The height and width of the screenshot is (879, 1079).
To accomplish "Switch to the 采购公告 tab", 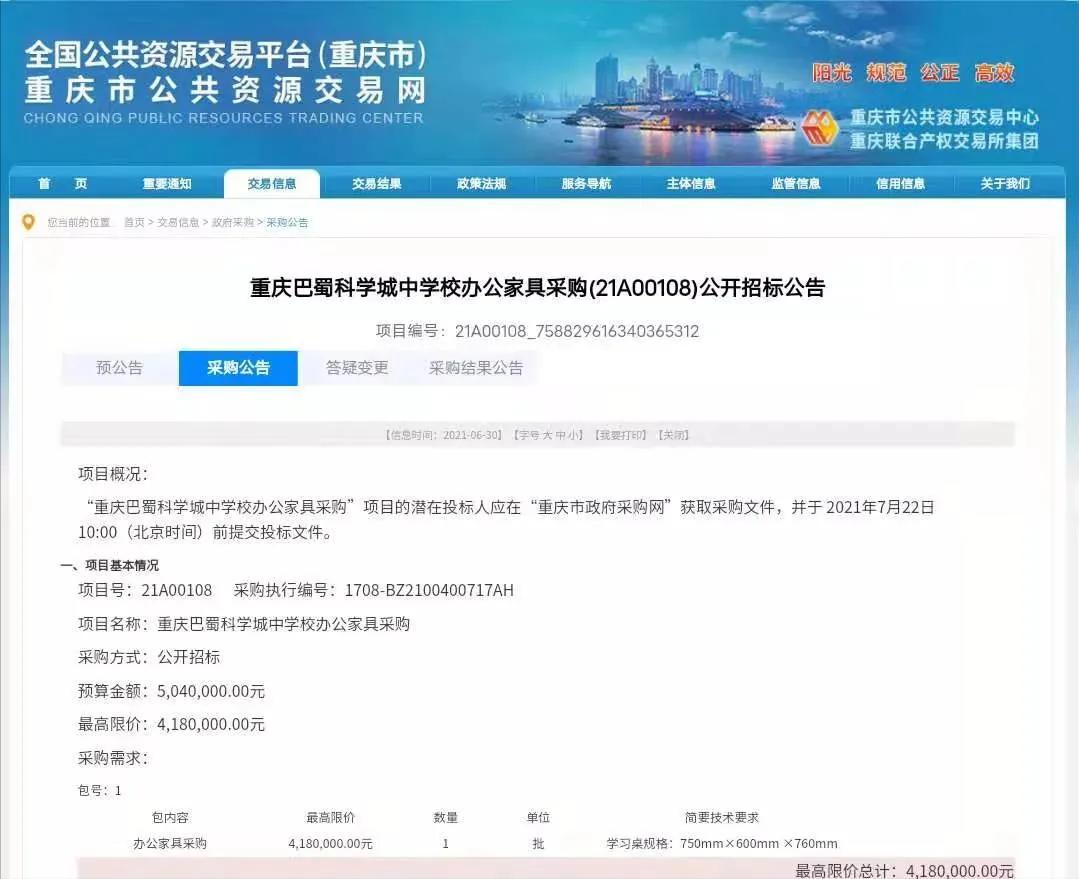I will (238, 368).
